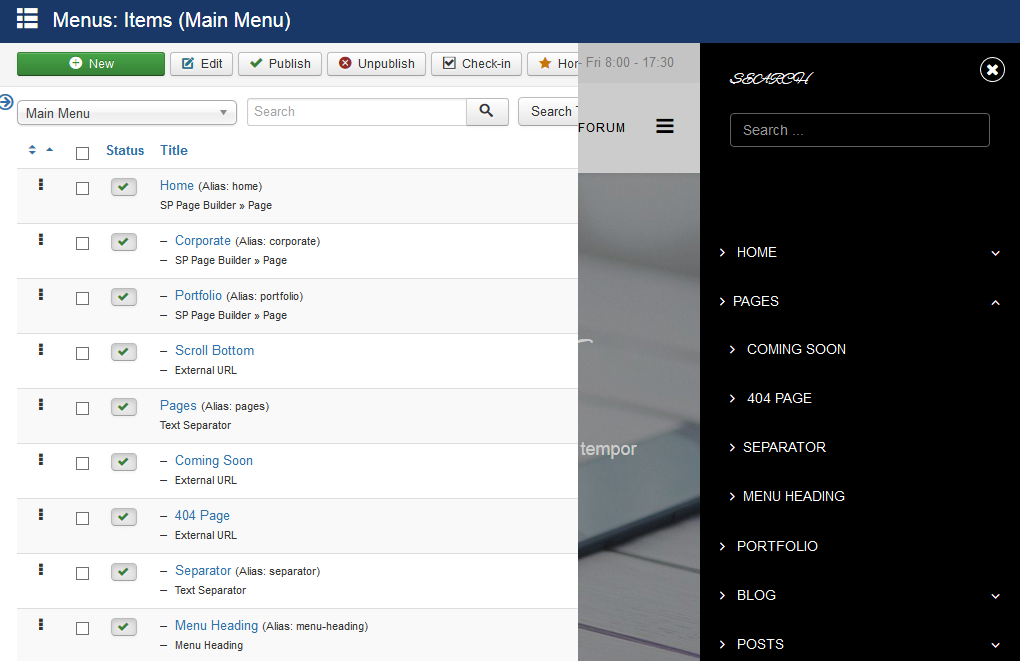This screenshot has width=1020, height=661.
Task: Open the Coming Soon menu item link
Action: (x=214, y=461)
